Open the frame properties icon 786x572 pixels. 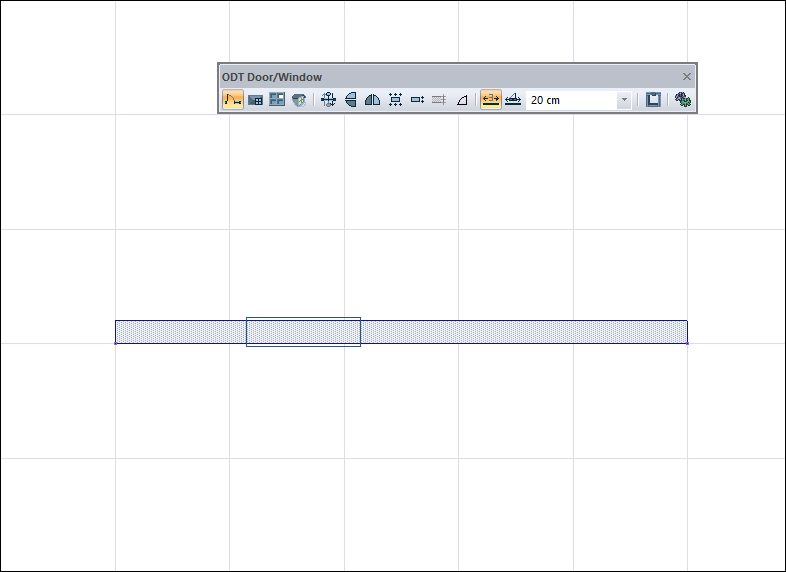click(x=653, y=100)
